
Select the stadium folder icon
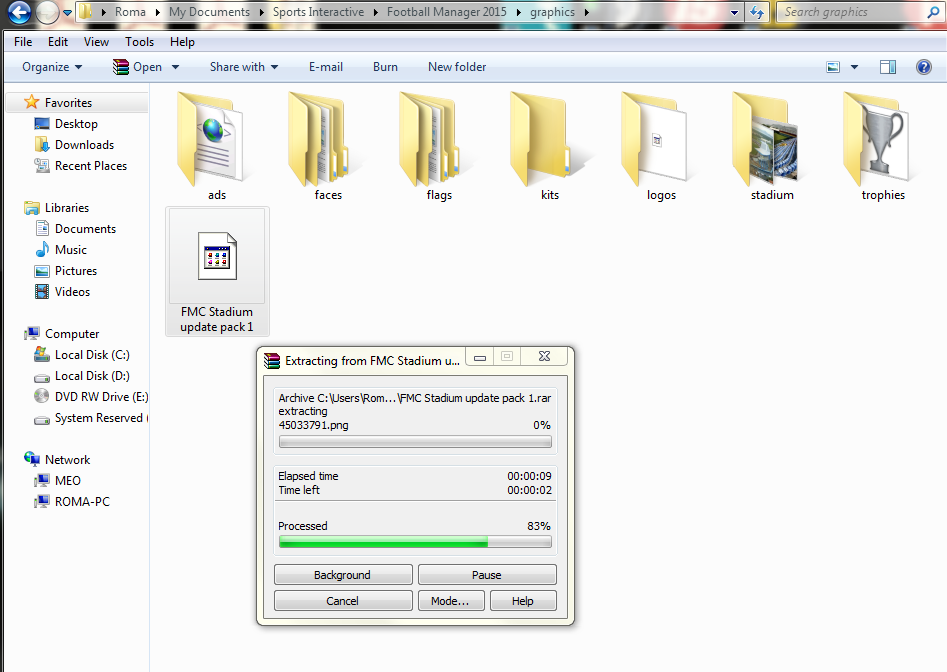766,140
